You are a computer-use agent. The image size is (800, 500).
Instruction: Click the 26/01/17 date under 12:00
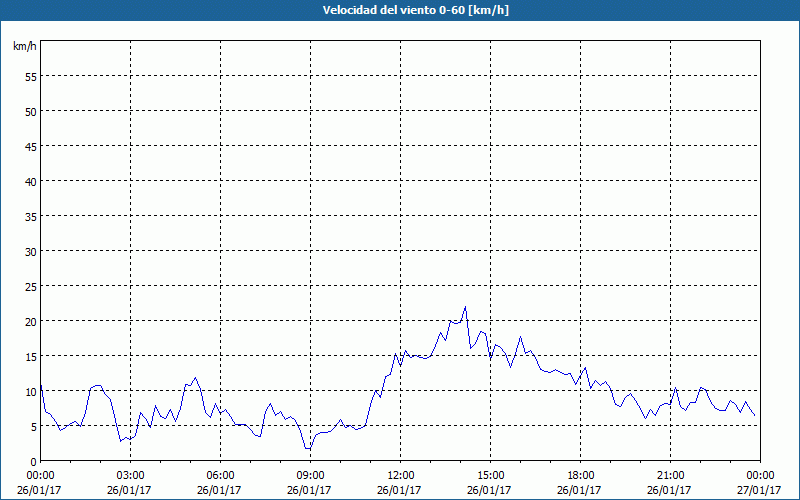point(399,490)
